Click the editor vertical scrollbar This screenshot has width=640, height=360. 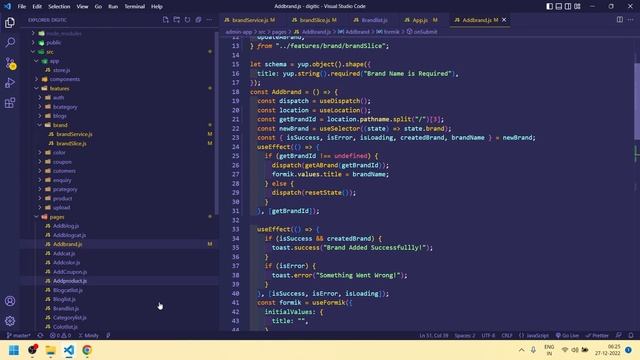[x=637, y=100]
